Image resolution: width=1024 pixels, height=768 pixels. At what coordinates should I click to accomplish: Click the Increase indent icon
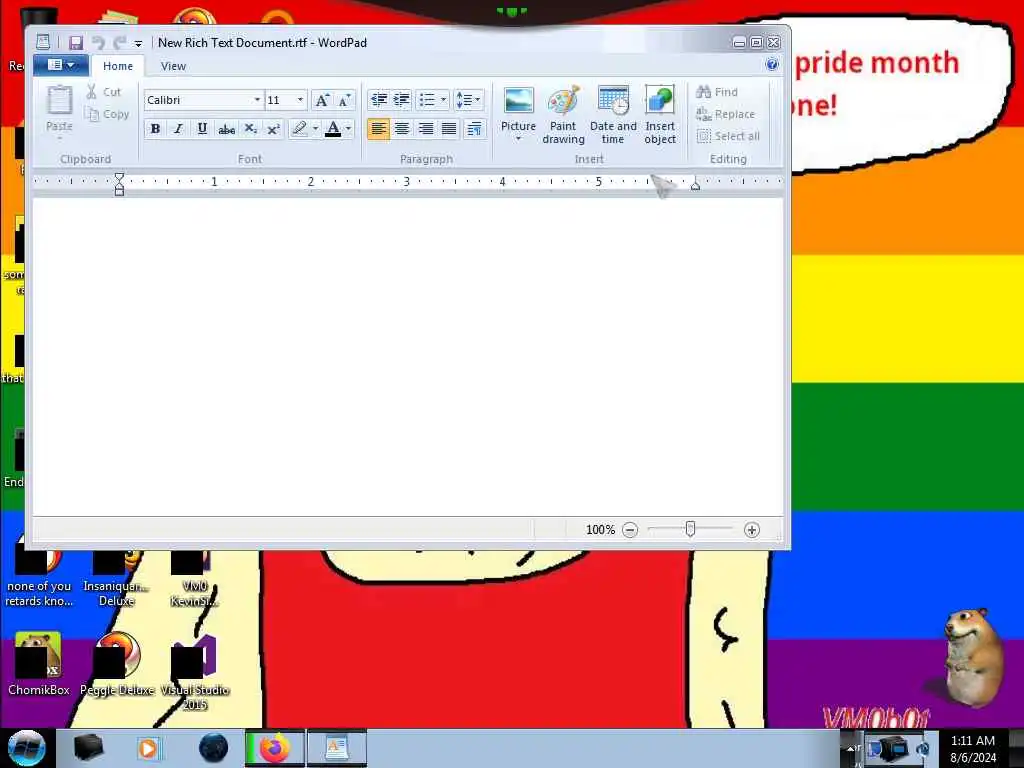(x=402, y=100)
